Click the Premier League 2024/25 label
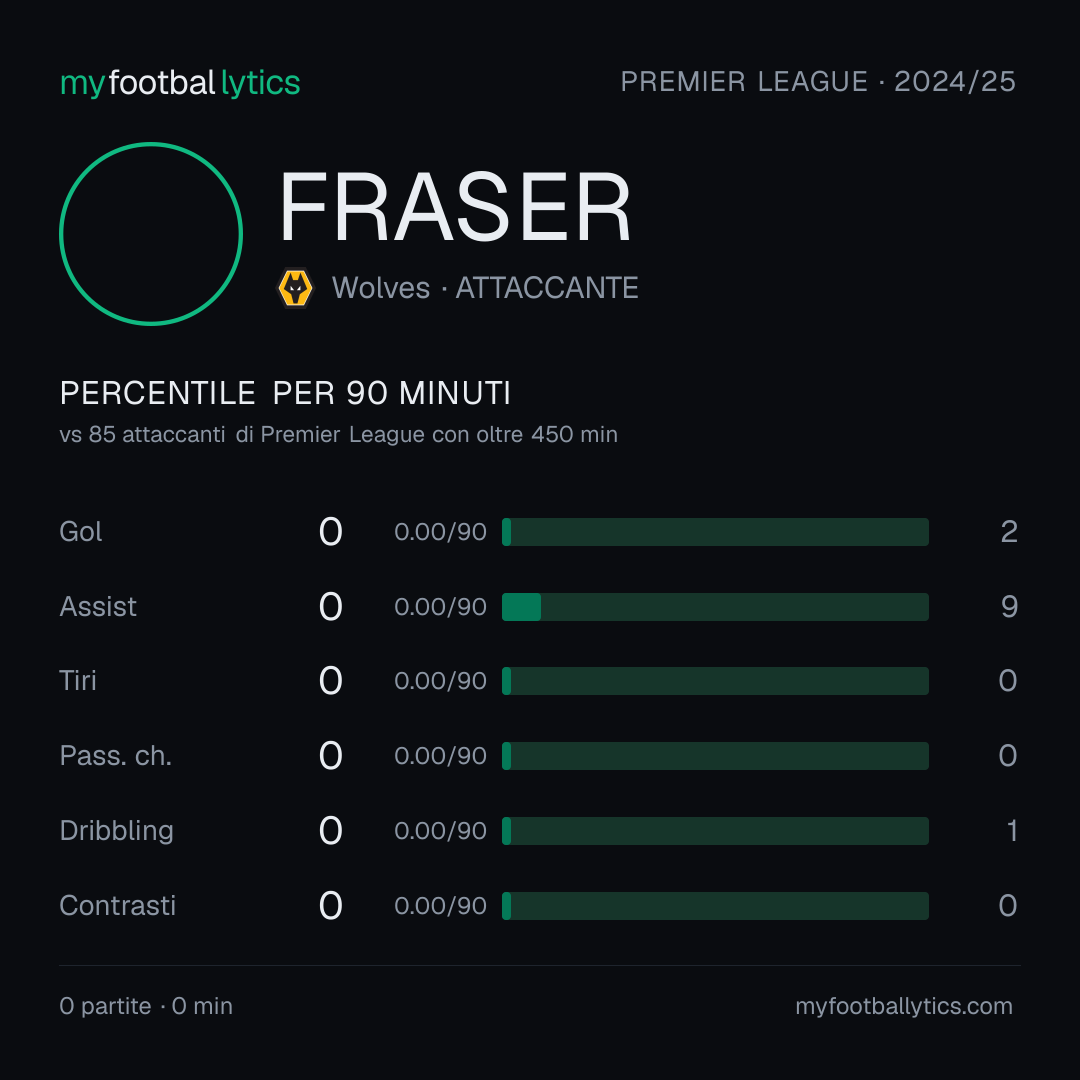Viewport: 1080px width, 1080px height. (818, 81)
